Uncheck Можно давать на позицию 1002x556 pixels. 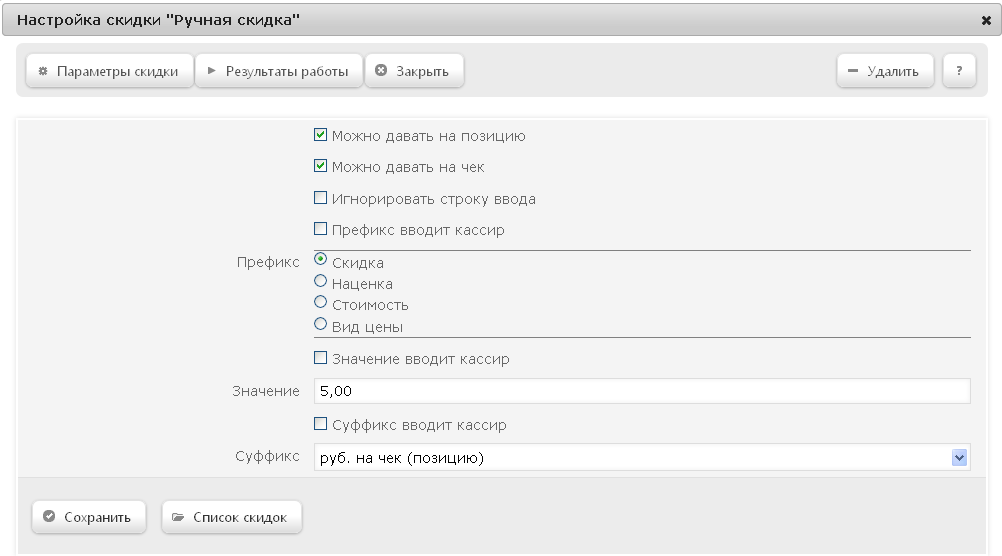coord(320,135)
